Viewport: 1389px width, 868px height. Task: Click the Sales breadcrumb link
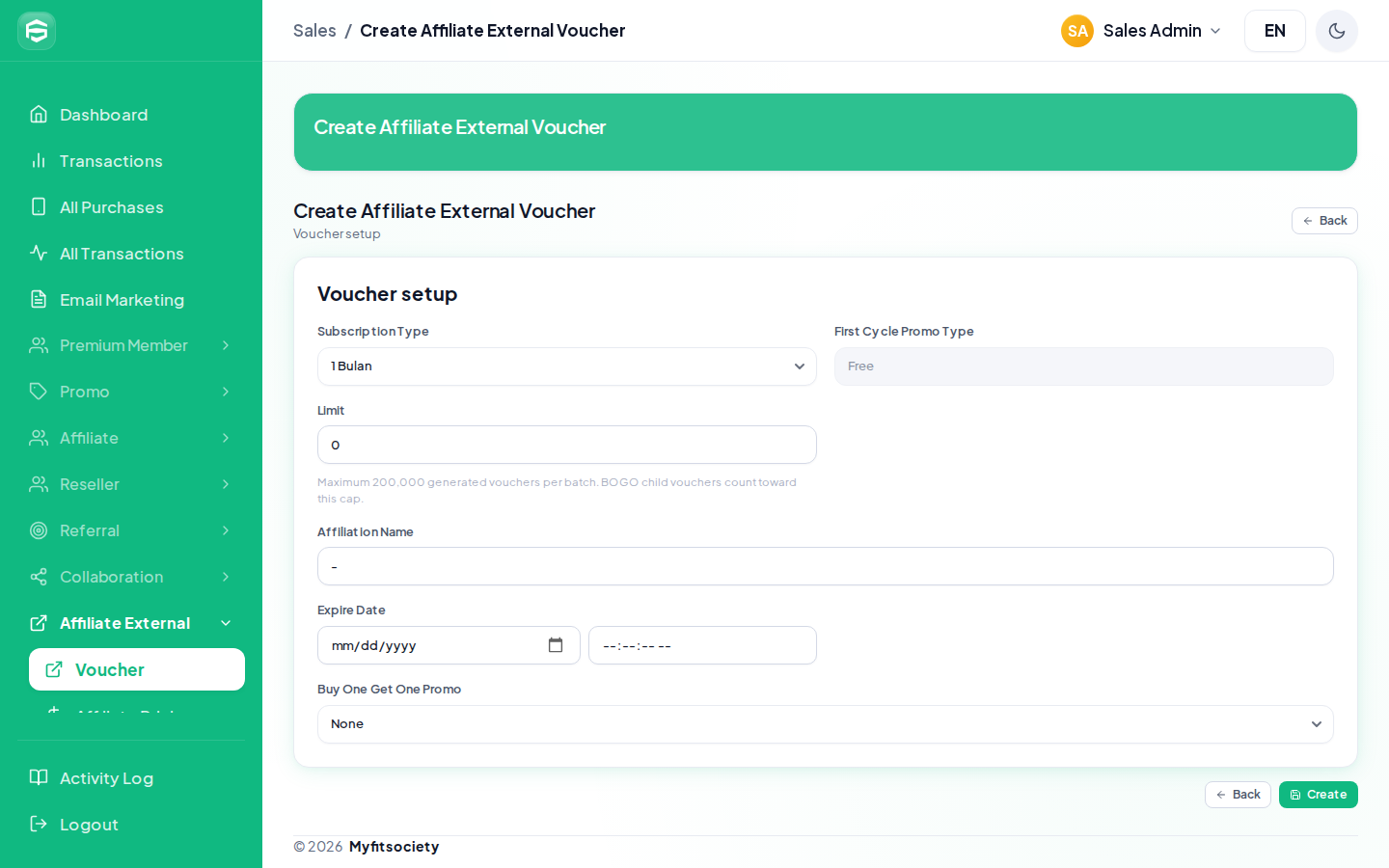tap(314, 31)
